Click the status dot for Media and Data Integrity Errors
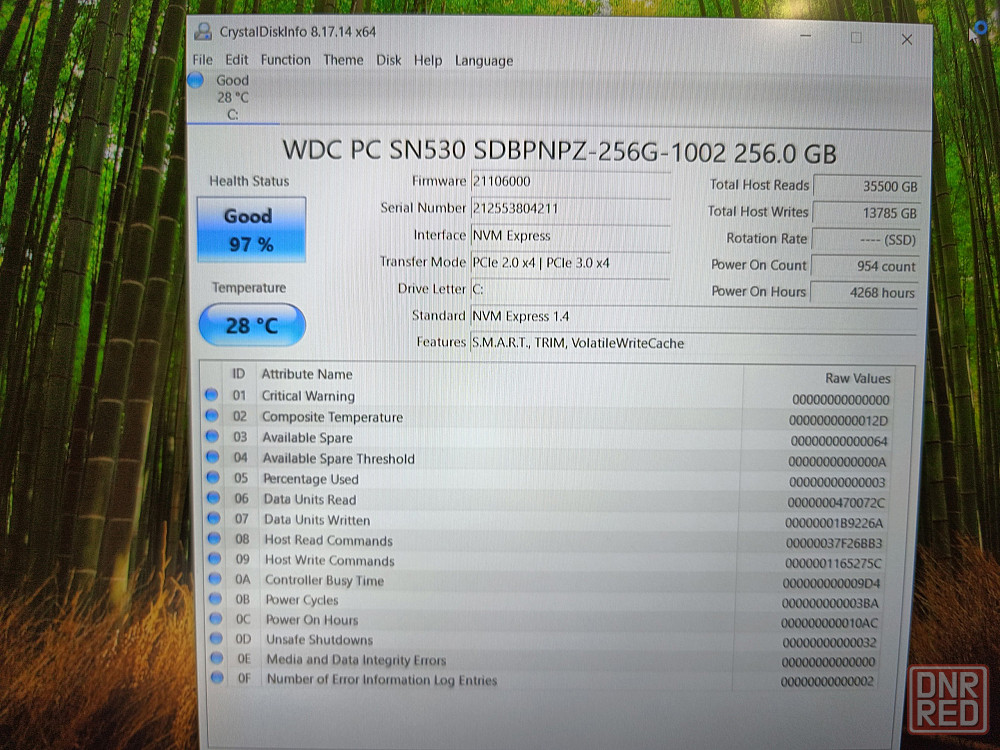 [x=217, y=658]
